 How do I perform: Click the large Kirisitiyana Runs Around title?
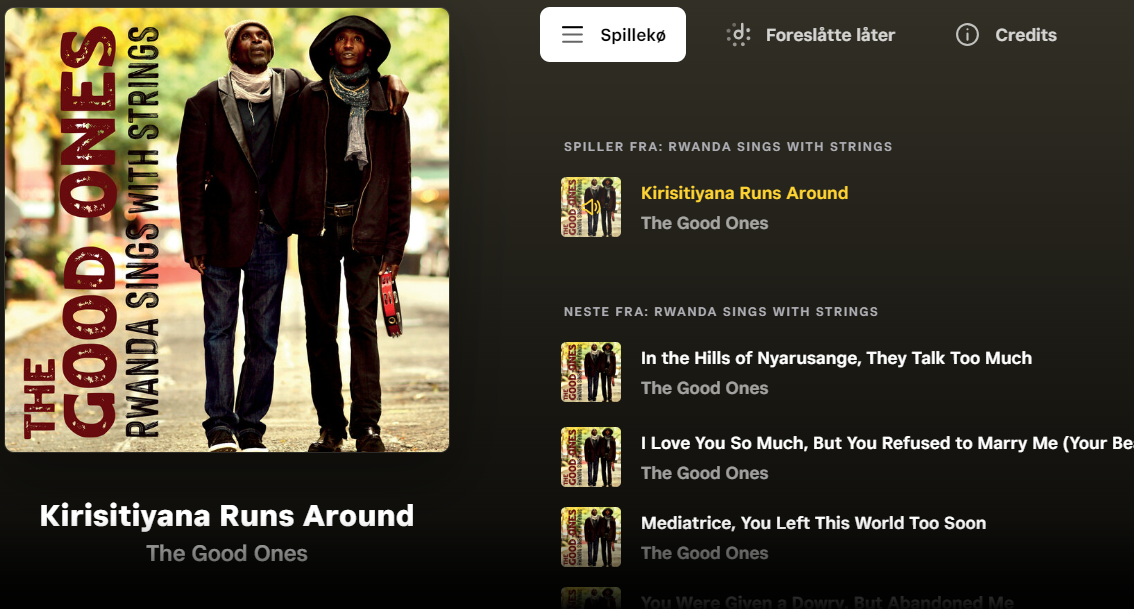[x=227, y=516]
